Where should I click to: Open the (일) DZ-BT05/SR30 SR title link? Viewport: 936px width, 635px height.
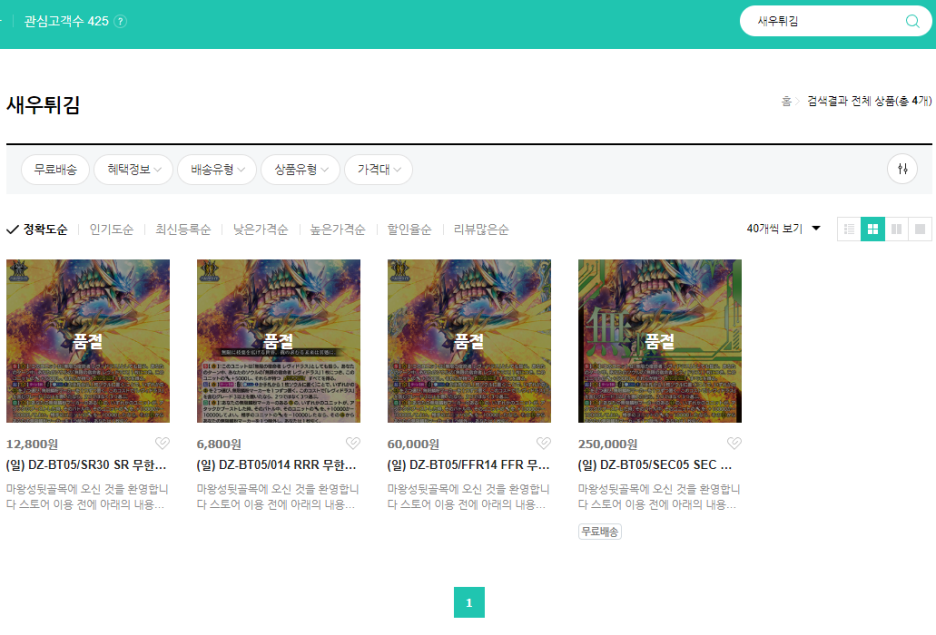pyautogui.click(x=86, y=464)
